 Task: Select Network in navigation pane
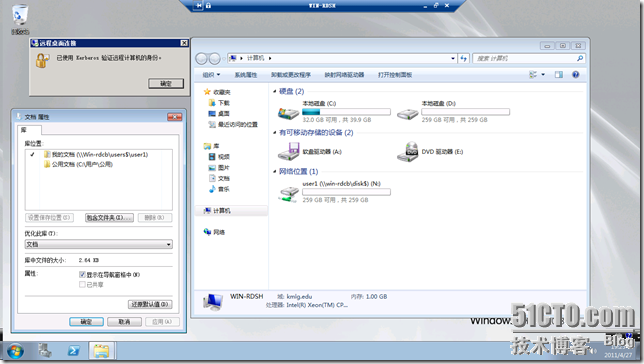click(214, 232)
